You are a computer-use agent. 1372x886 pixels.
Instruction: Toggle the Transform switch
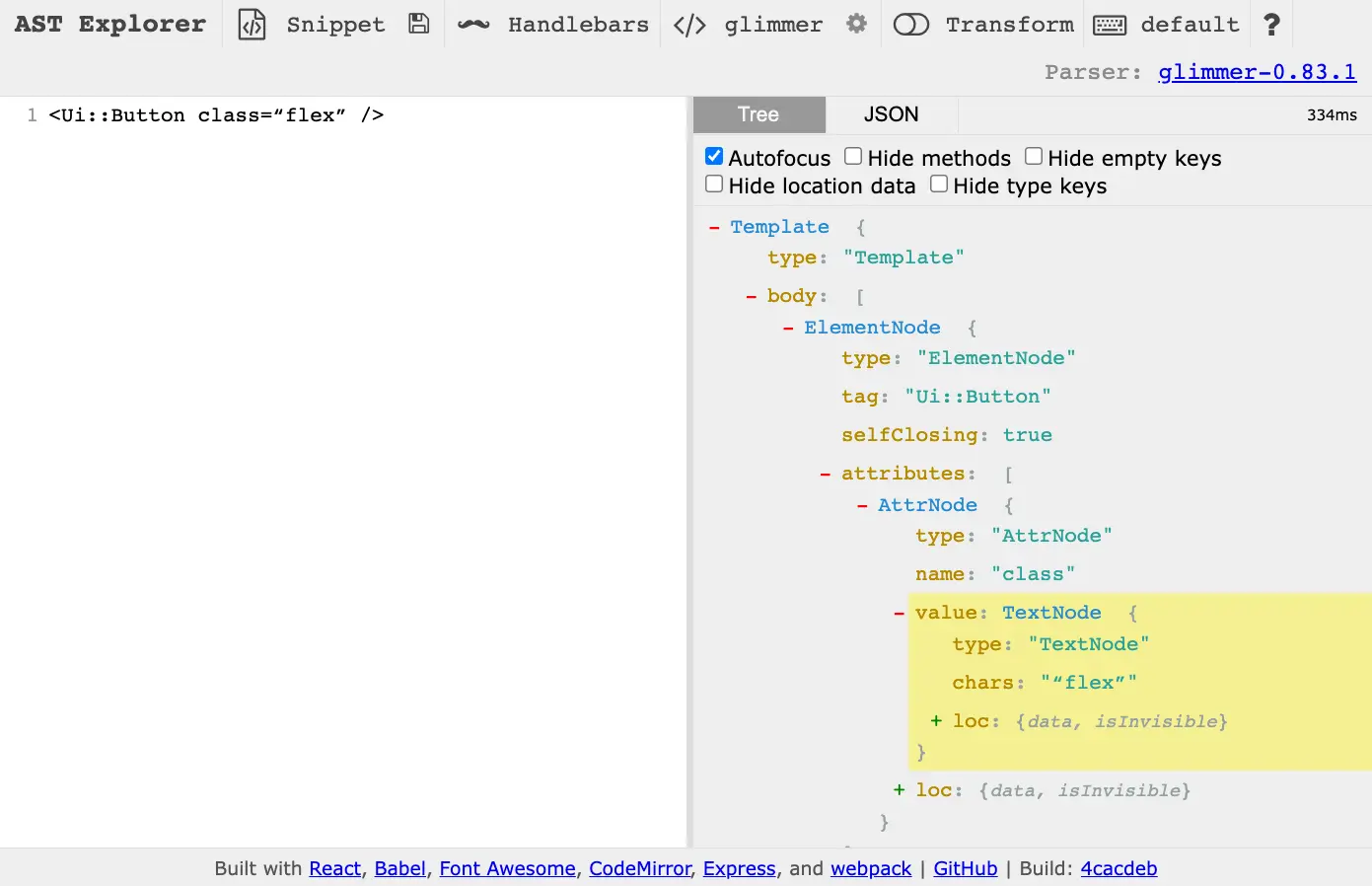[x=911, y=25]
